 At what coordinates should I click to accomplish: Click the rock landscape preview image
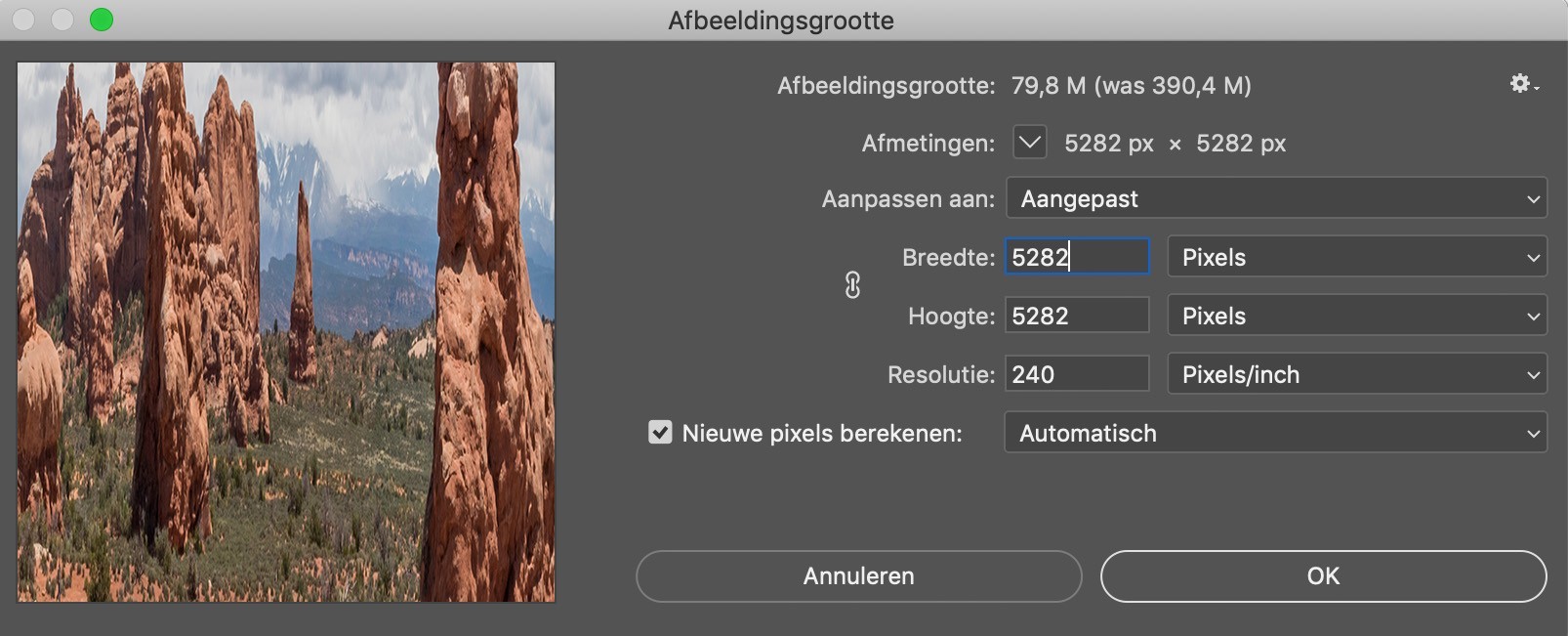[286, 332]
